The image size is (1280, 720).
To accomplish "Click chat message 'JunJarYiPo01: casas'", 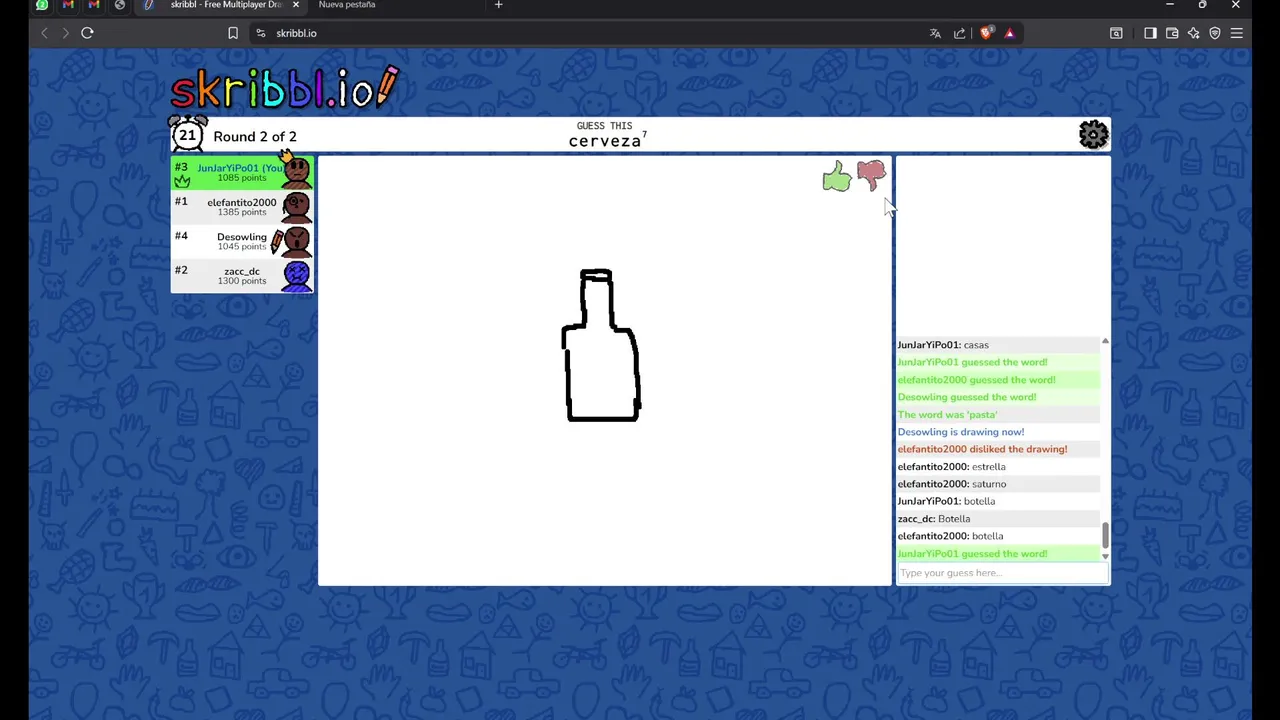I will coord(943,345).
